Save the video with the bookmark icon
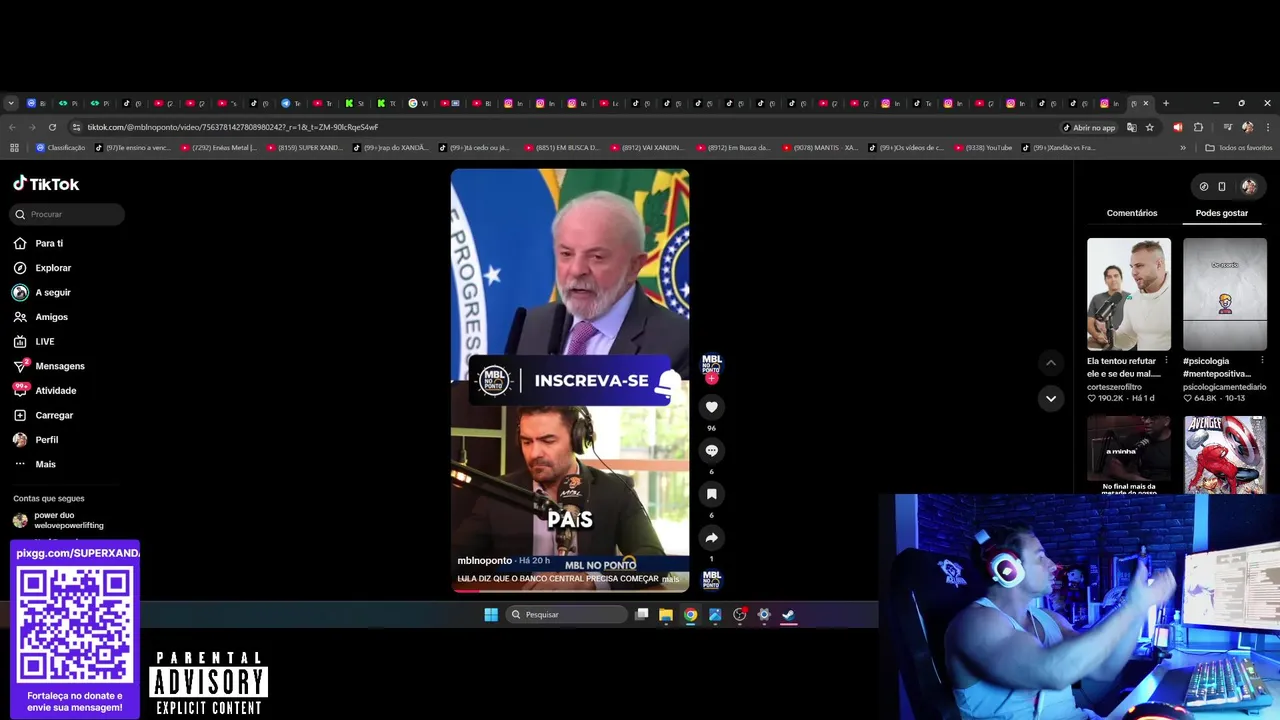Viewport: 1280px width, 720px height. pyautogui.click(x=711, y=494)
